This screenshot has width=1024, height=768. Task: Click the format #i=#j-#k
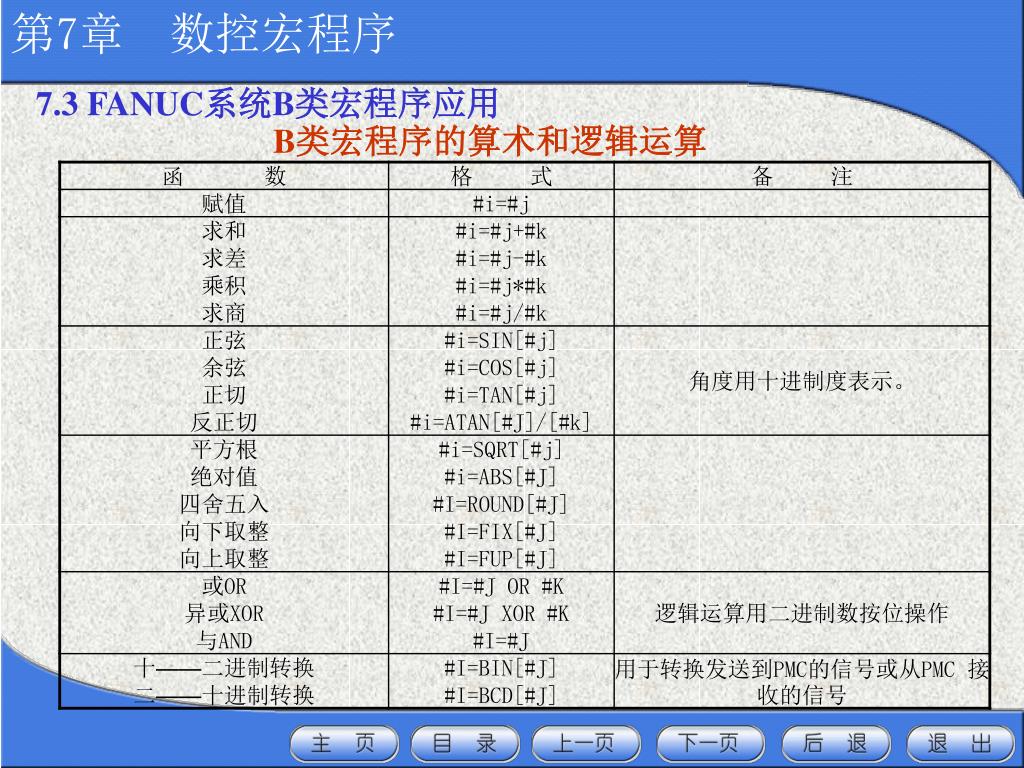pos(501,259)
